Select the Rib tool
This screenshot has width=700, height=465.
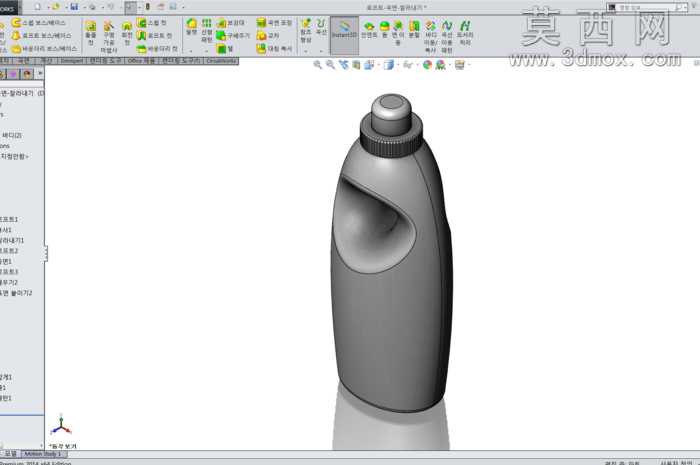coord(230,22)
